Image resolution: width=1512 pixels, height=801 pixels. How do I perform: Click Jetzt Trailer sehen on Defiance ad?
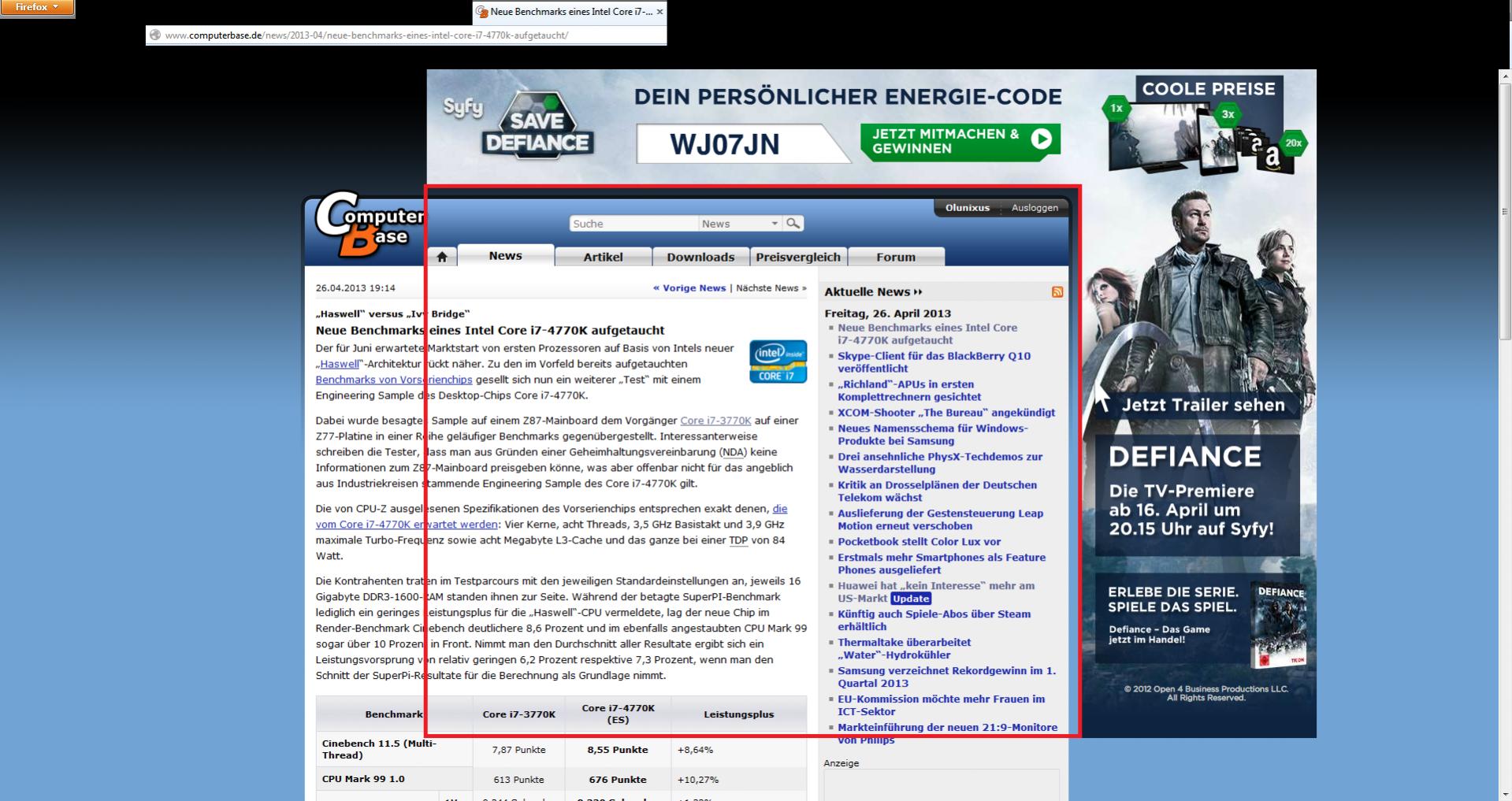click(x=1202, y=405)
